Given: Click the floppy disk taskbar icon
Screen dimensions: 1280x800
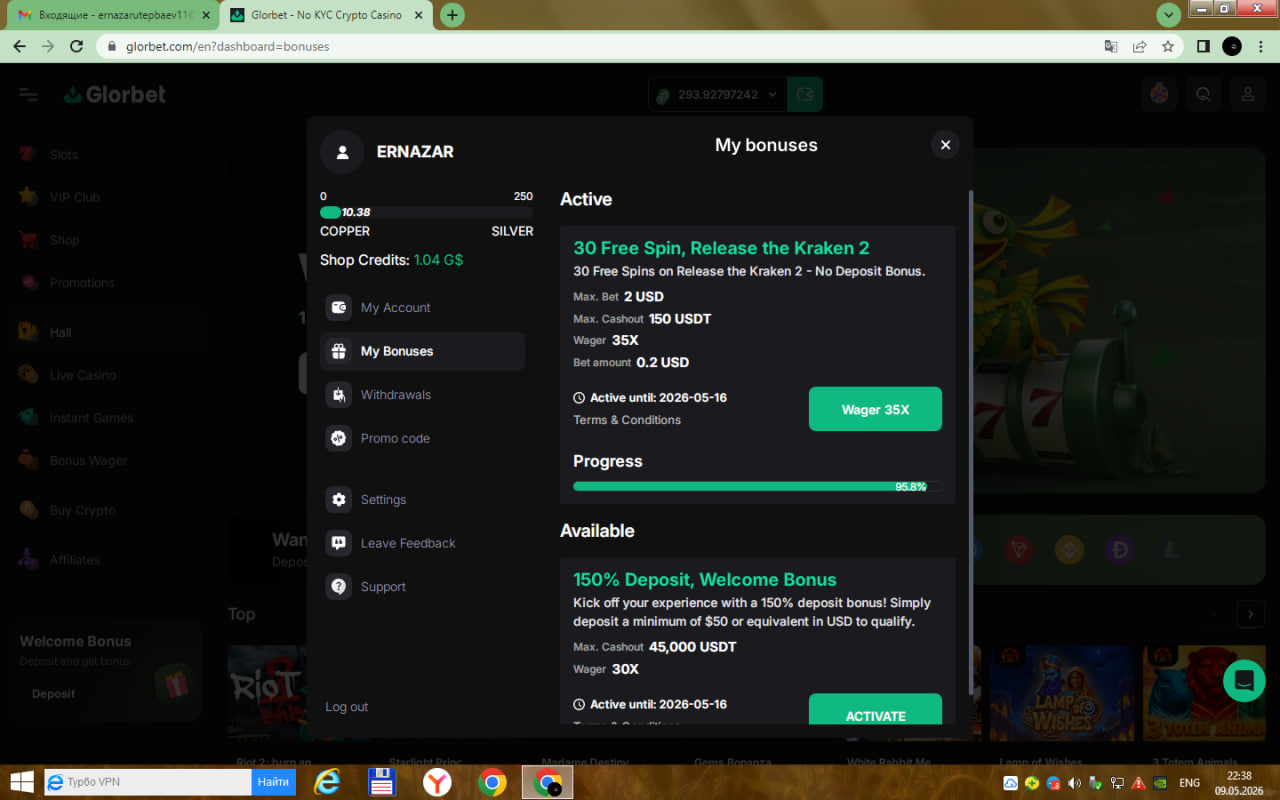Looking at the screenshot, I should (x=381, y=782).
